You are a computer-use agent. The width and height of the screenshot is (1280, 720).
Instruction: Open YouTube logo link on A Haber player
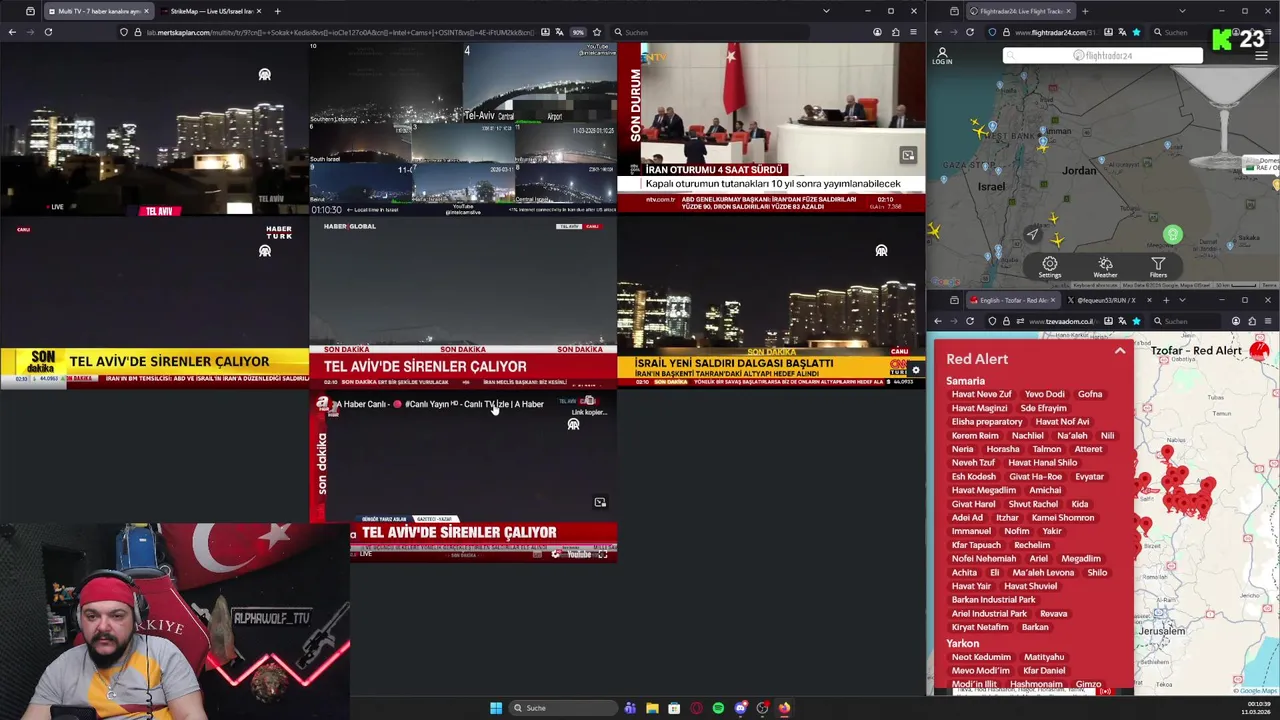(x=579, y=554)
